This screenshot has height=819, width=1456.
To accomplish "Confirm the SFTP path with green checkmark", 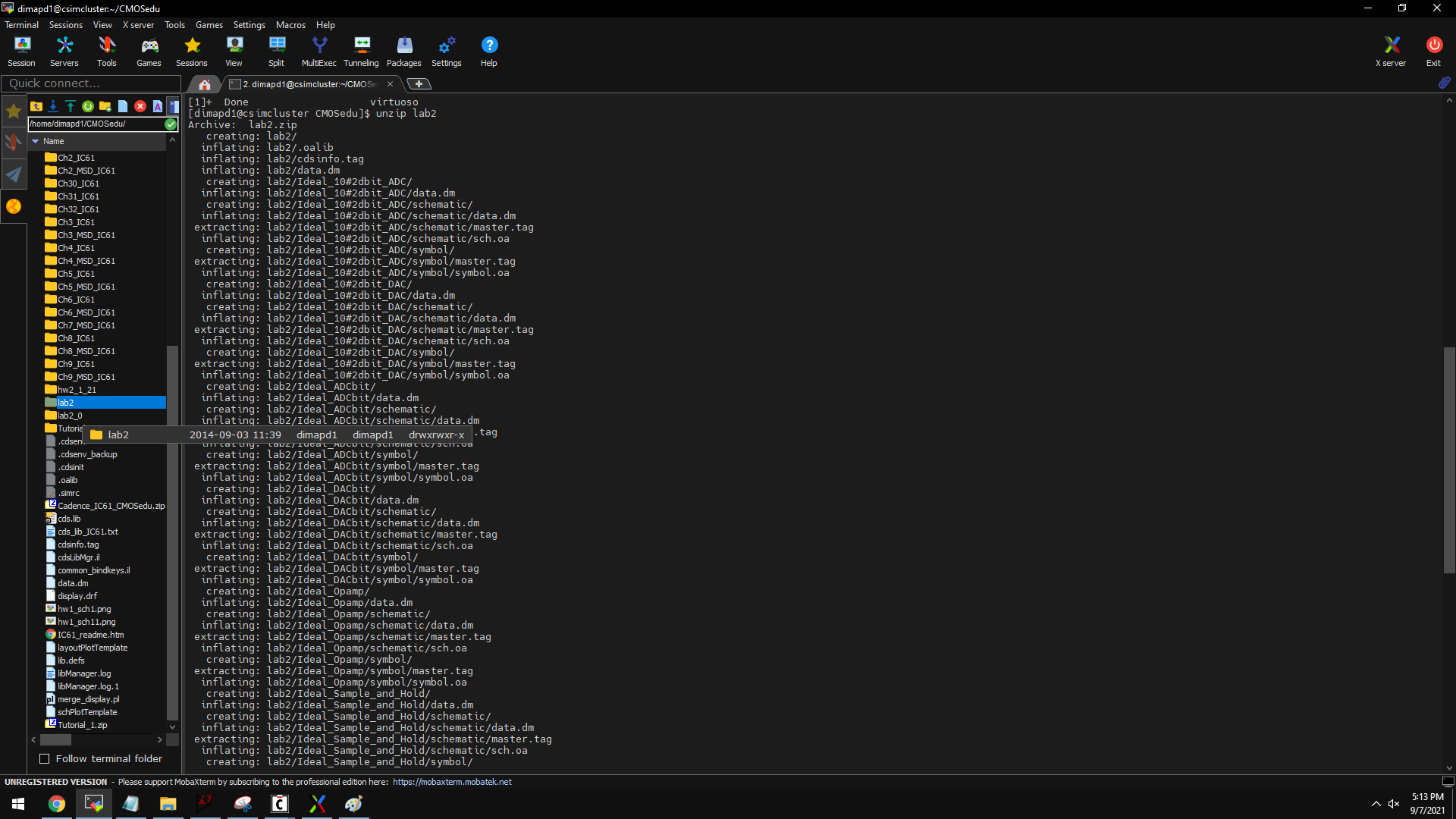I will point(171,124).
